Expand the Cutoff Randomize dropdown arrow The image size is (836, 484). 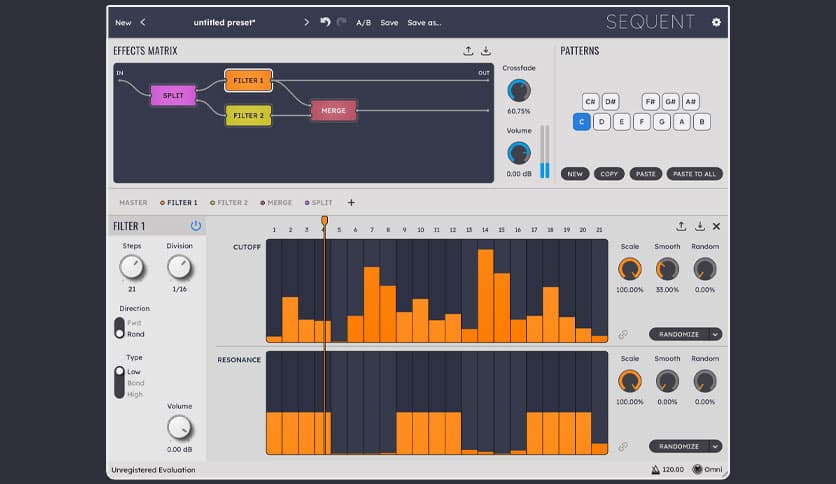(x=715, y=335)
